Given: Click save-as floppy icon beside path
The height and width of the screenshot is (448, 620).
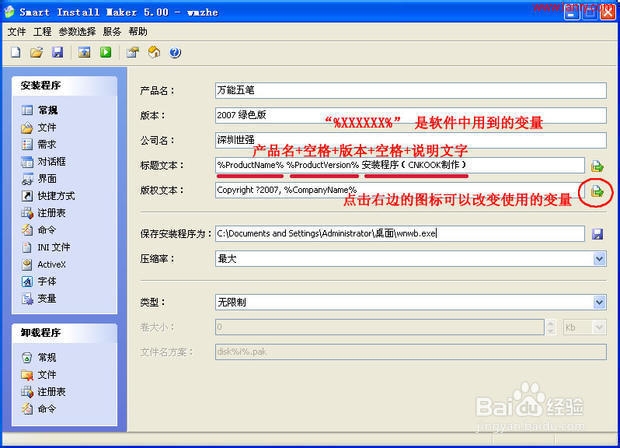Looking at the screenshot, I should tap(597, 234).
